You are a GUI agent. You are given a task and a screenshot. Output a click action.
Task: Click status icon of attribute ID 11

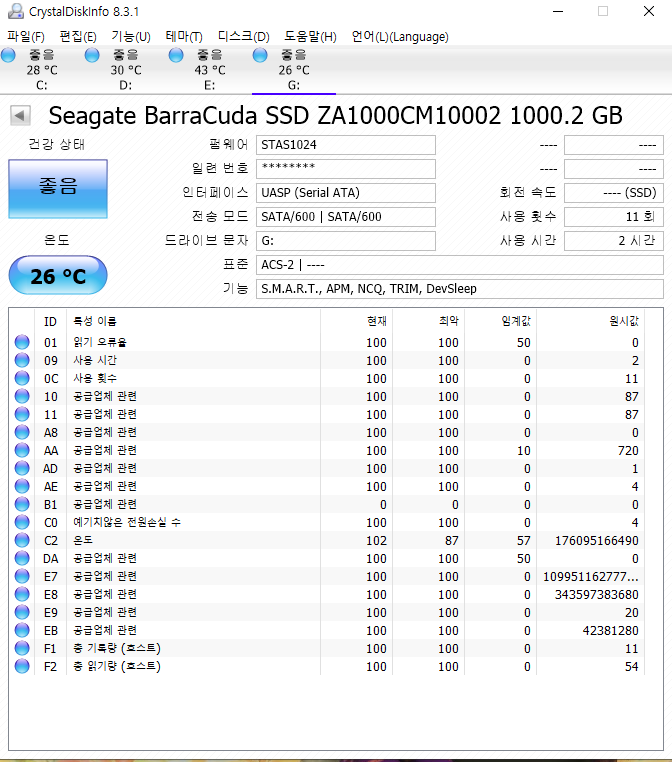[x=22, y=414]
